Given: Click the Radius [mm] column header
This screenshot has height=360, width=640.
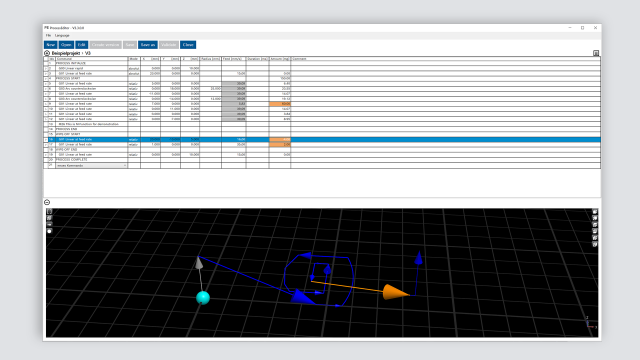Looking at the screenshot, I should click(211, 59).
